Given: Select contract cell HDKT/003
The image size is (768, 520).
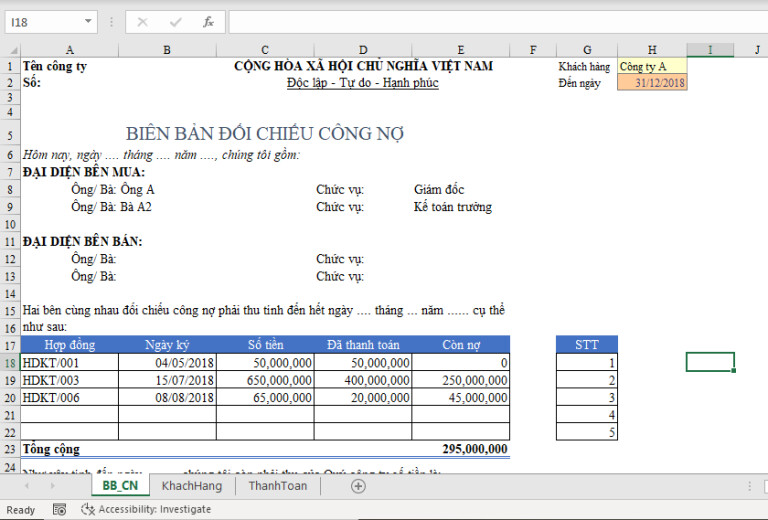Looking at the screenshot, I should (x=70, y=380).
